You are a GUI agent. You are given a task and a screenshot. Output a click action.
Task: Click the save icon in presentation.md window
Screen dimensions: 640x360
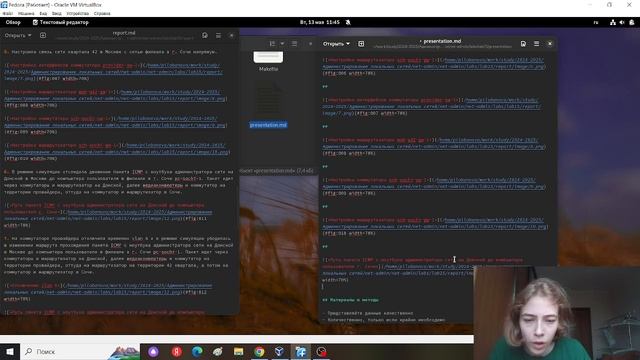click(523, 44)
